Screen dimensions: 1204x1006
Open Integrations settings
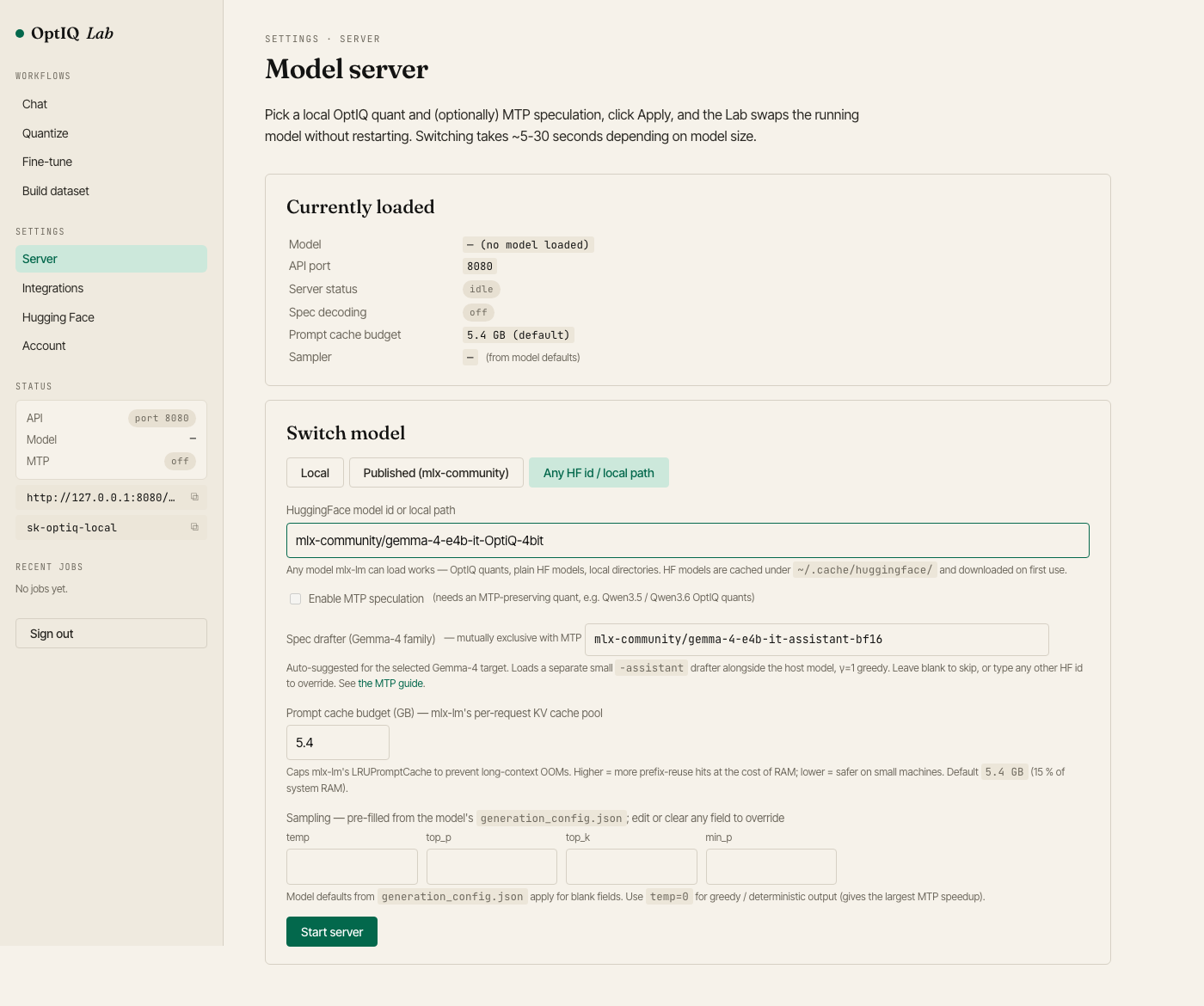[x=111, y=288]
